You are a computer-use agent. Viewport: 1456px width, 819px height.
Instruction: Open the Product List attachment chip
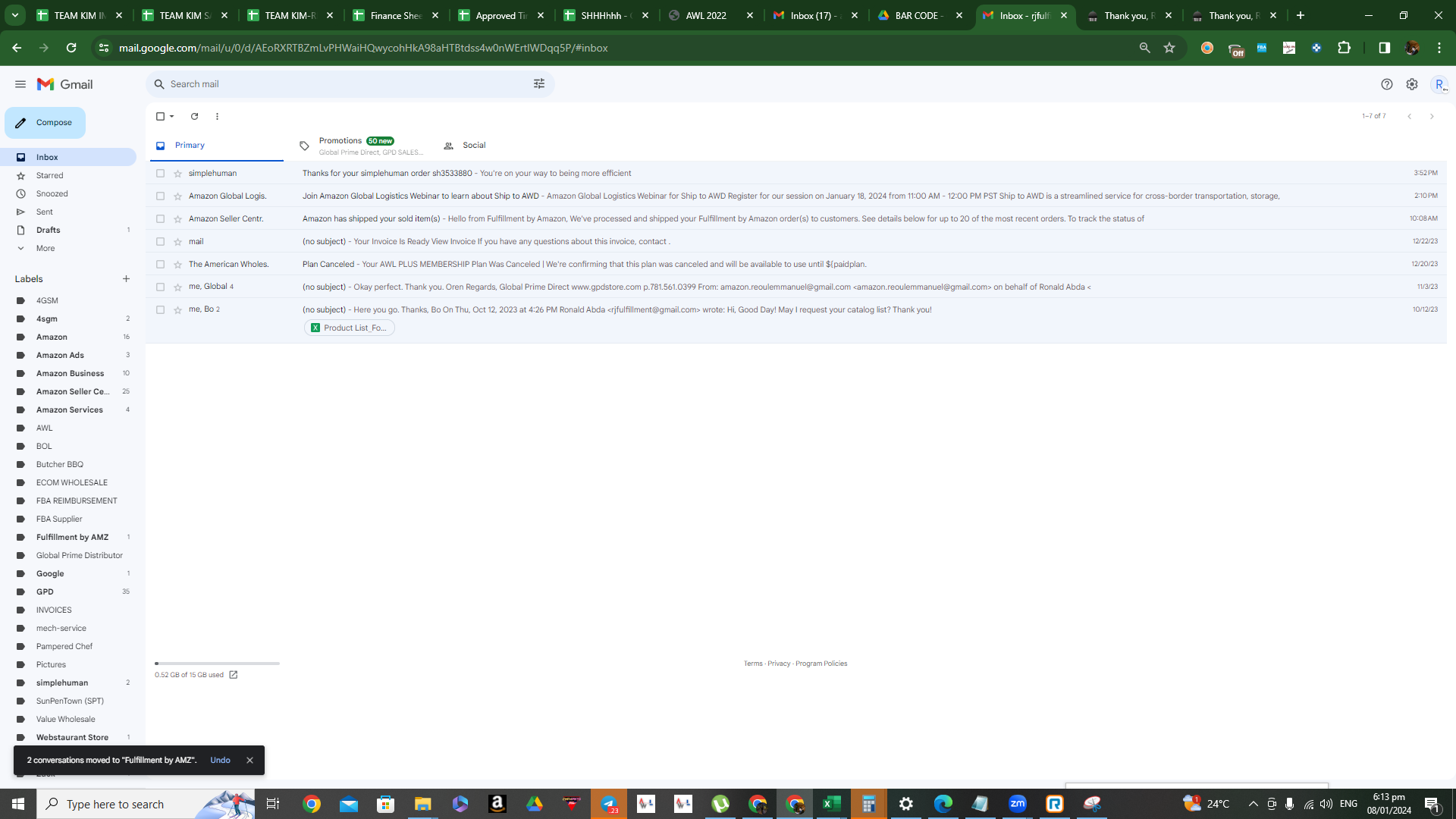[350, 328]
